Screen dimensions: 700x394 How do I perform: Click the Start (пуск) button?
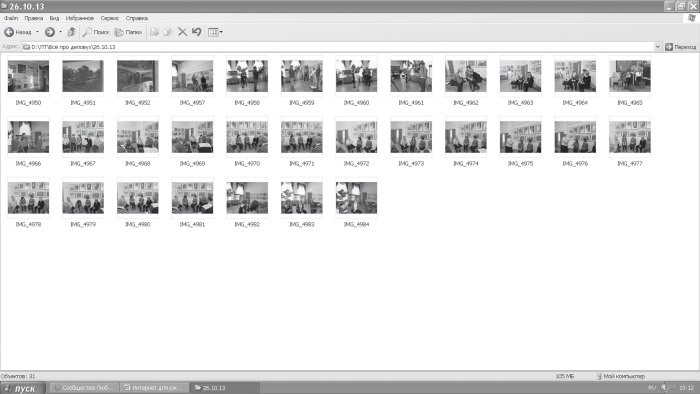tap(22, 388)
